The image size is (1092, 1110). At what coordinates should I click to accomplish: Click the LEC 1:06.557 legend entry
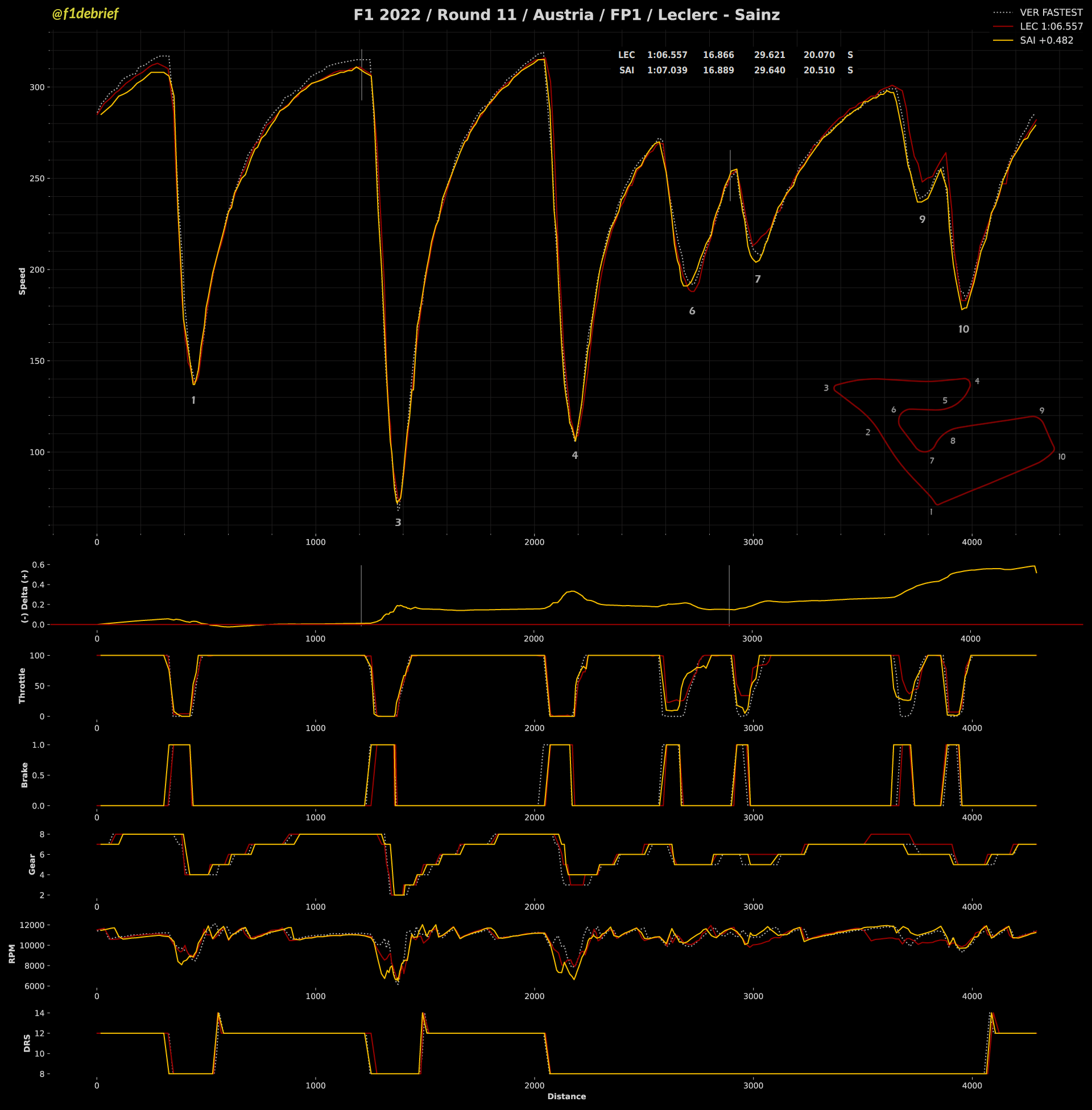[1050, 26]
